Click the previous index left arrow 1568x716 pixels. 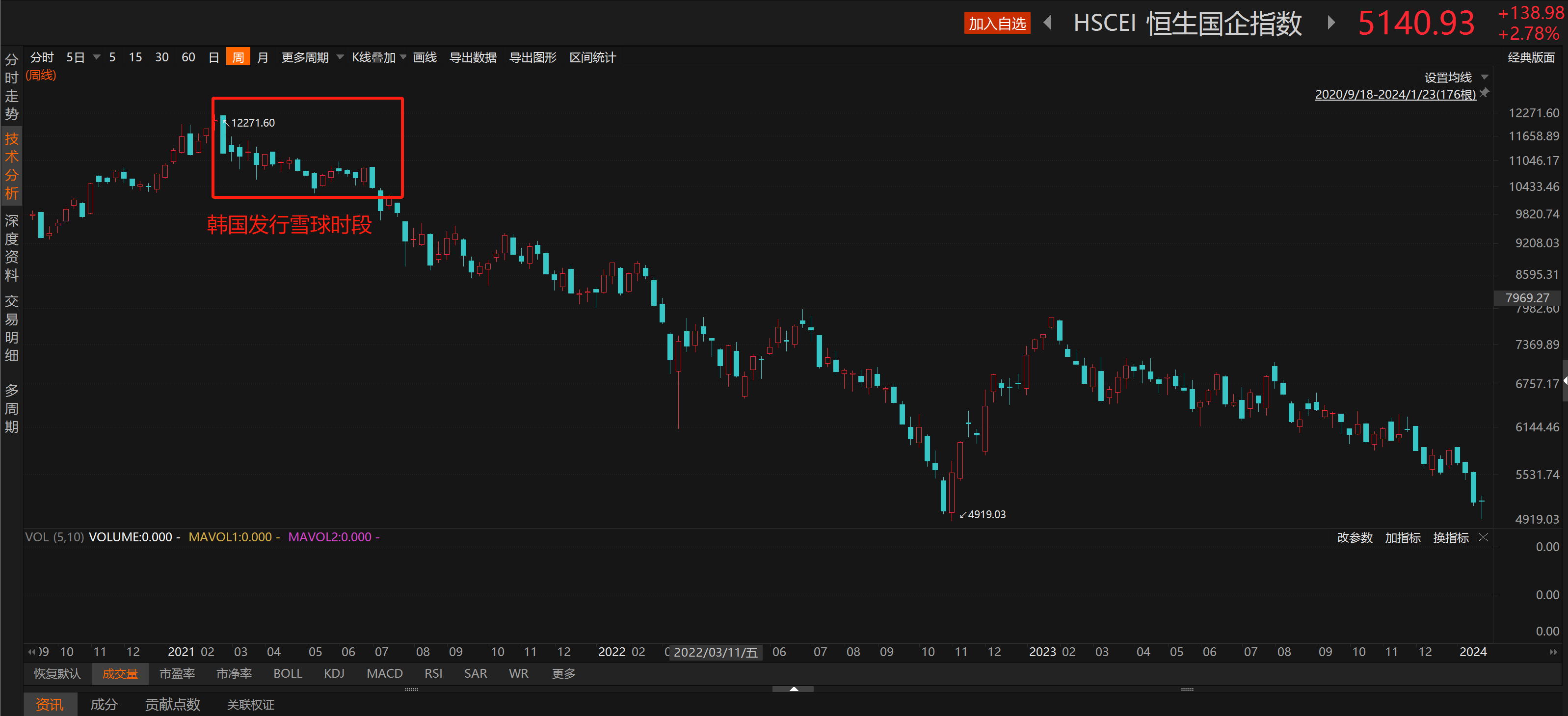pyautogui.click(x=1048, y=23)
